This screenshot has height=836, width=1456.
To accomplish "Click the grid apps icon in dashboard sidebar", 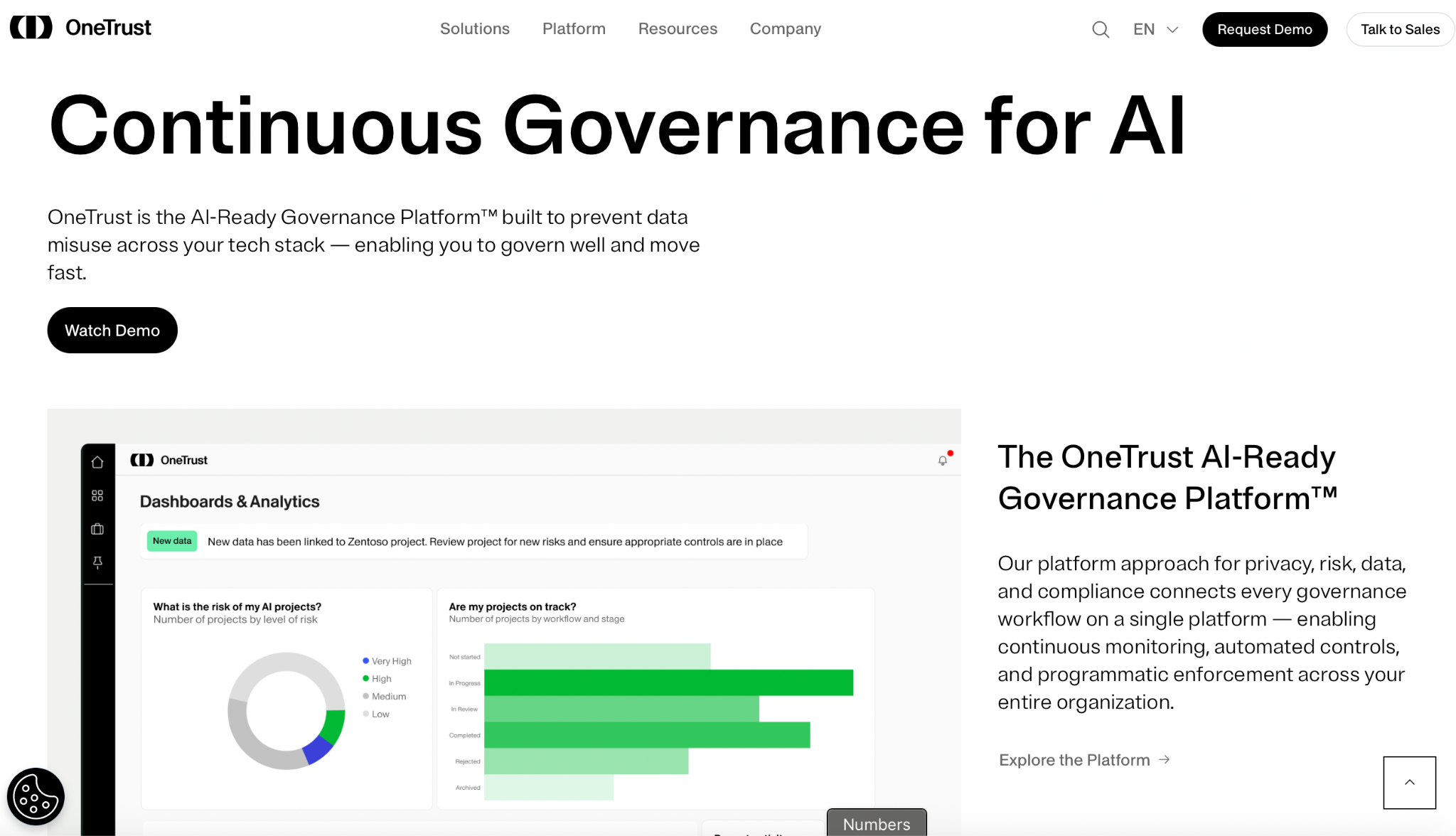I will click(97, 495).
